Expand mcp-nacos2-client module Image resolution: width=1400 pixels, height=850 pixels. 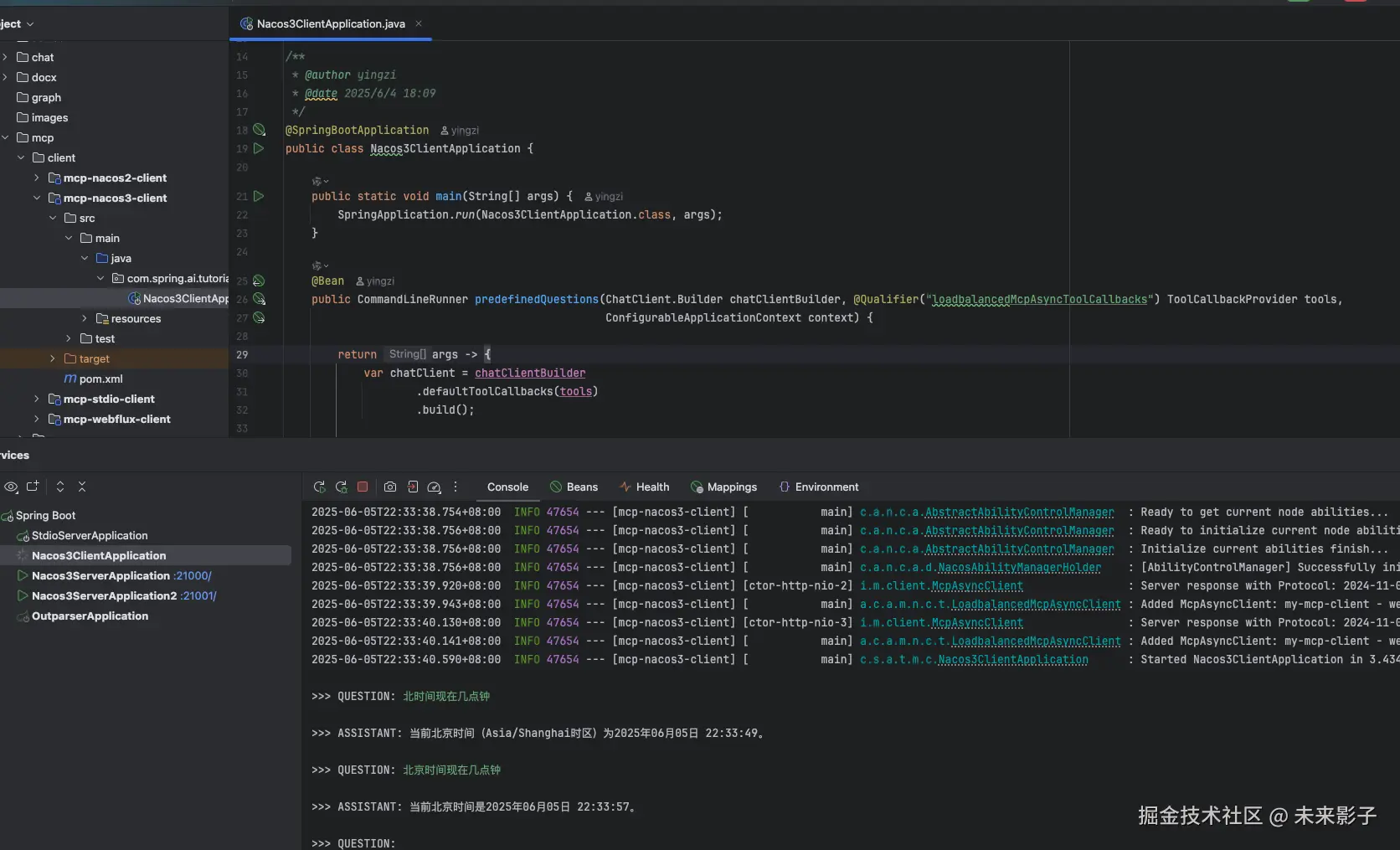(37, 178)
